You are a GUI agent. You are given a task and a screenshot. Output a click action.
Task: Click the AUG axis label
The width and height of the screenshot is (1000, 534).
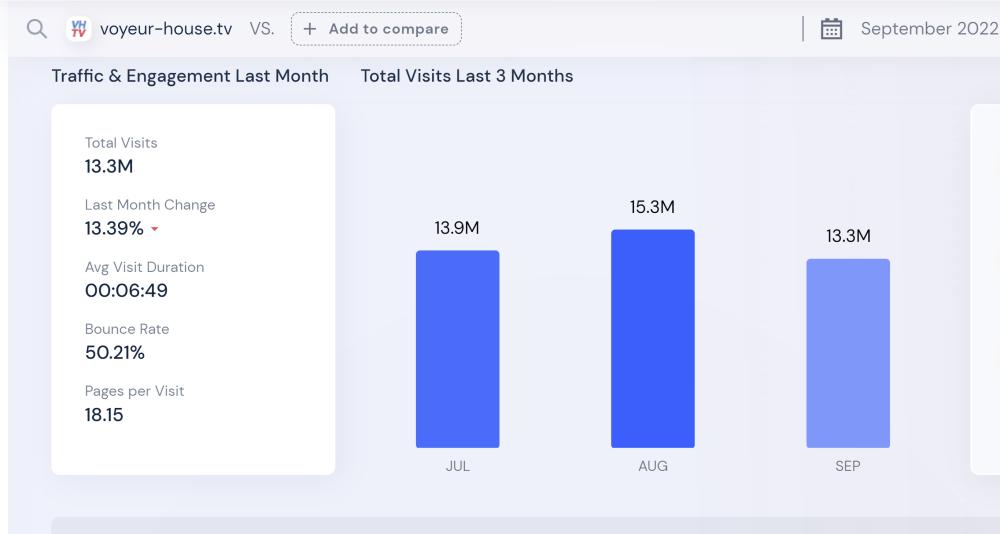652,467
